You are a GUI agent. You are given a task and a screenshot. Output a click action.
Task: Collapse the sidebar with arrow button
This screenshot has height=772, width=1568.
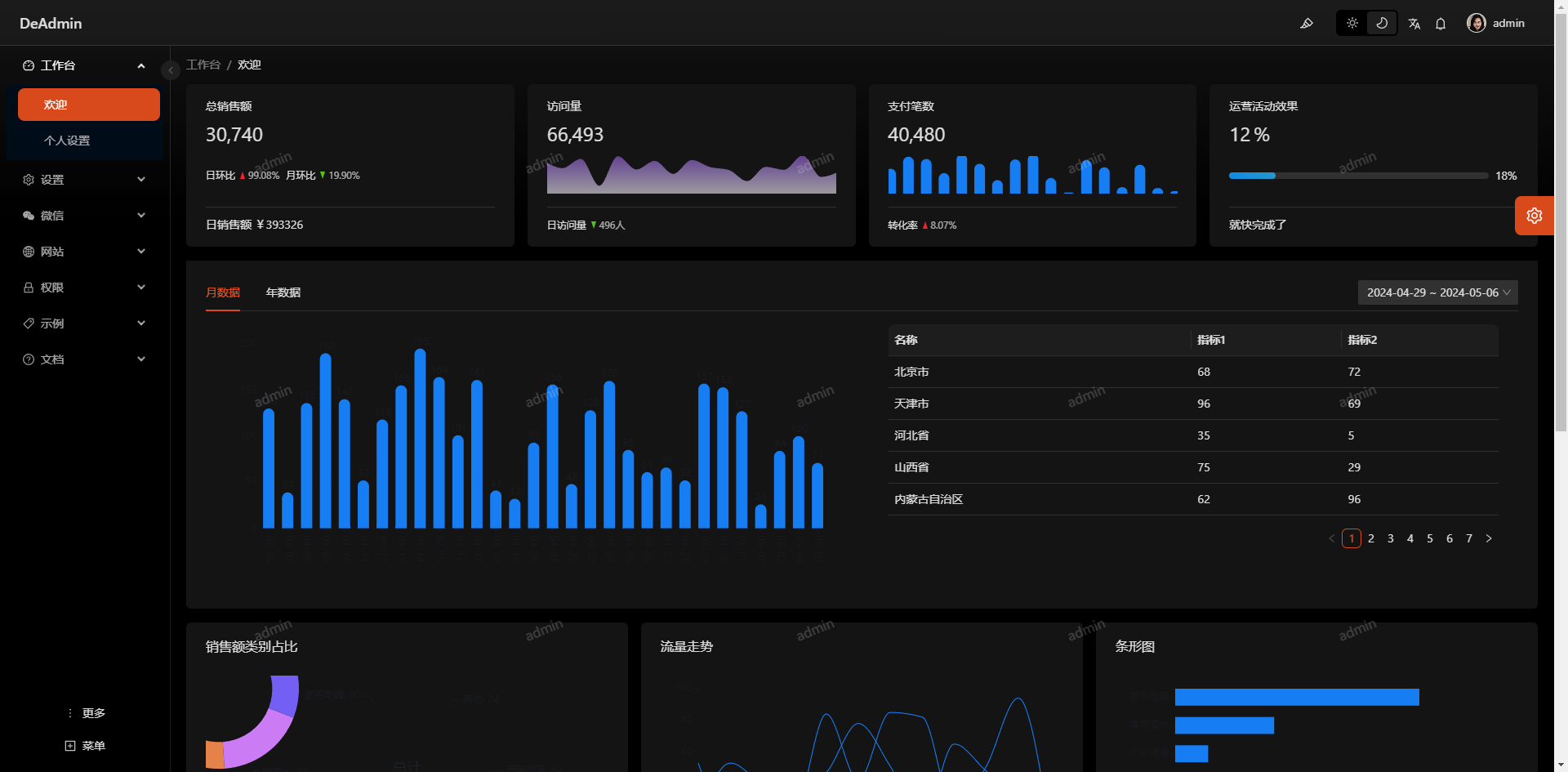pyautogui.click(x=171, y=70)
